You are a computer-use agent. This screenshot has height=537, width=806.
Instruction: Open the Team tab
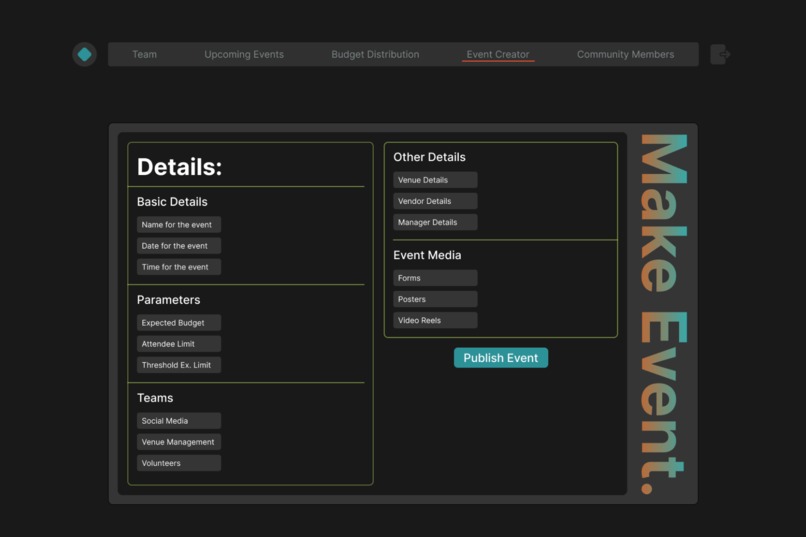tap(144, 54)
